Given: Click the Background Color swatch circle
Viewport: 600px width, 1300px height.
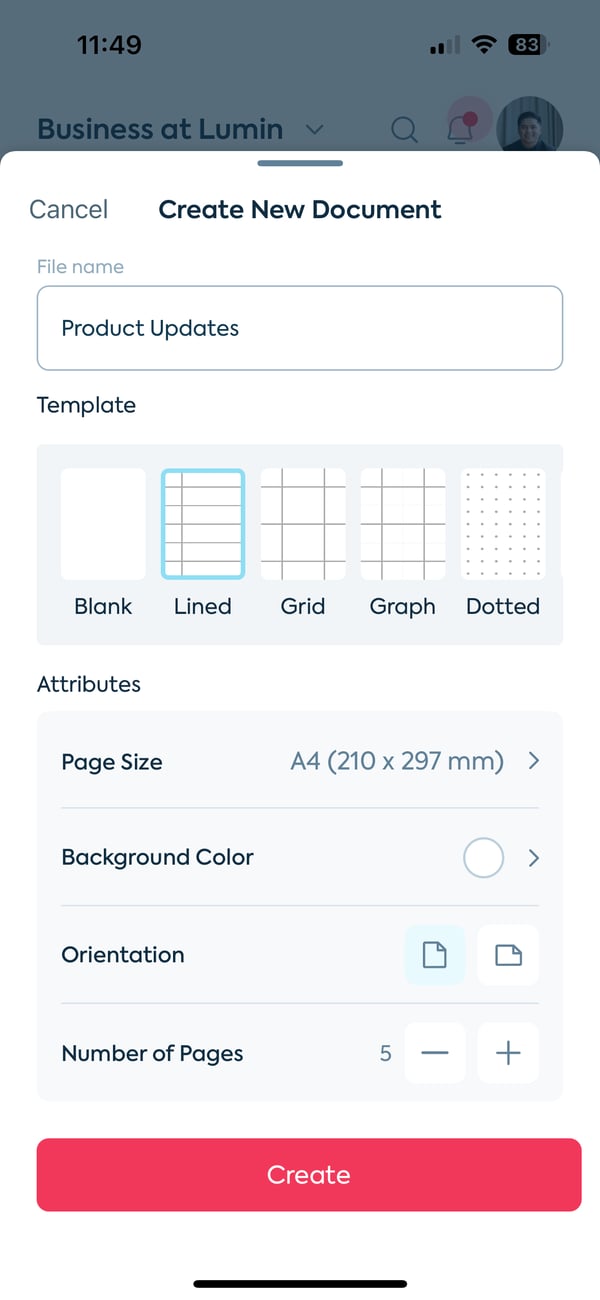Looking at the screenshot, I should [x=483, y=857].
